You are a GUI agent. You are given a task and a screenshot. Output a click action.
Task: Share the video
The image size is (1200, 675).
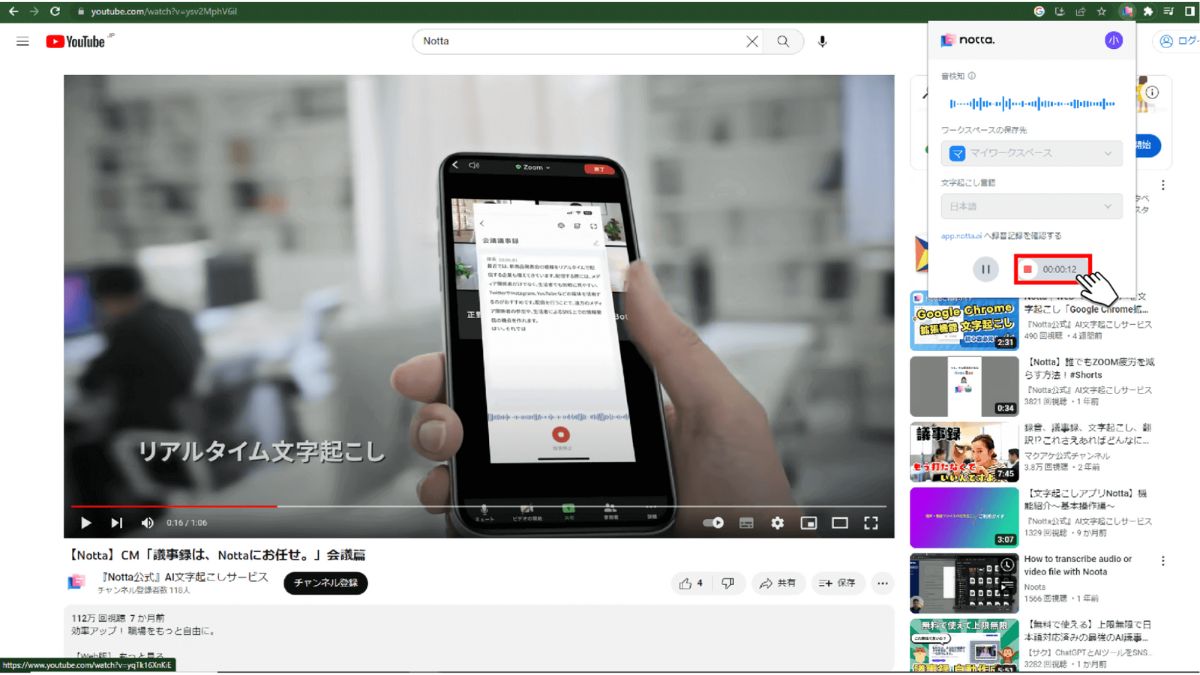coord(778,583)
